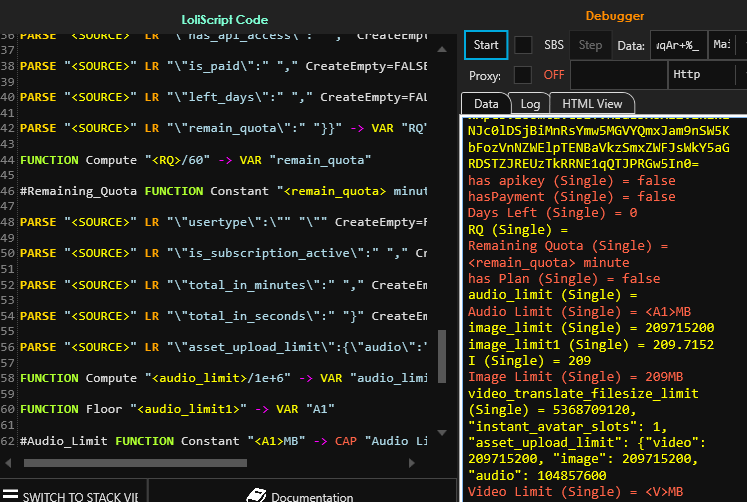Viewport: 747px width, 502px height.
Task: Click the 'image_limit (Single) = 209715200' entry
Action: 591,328
